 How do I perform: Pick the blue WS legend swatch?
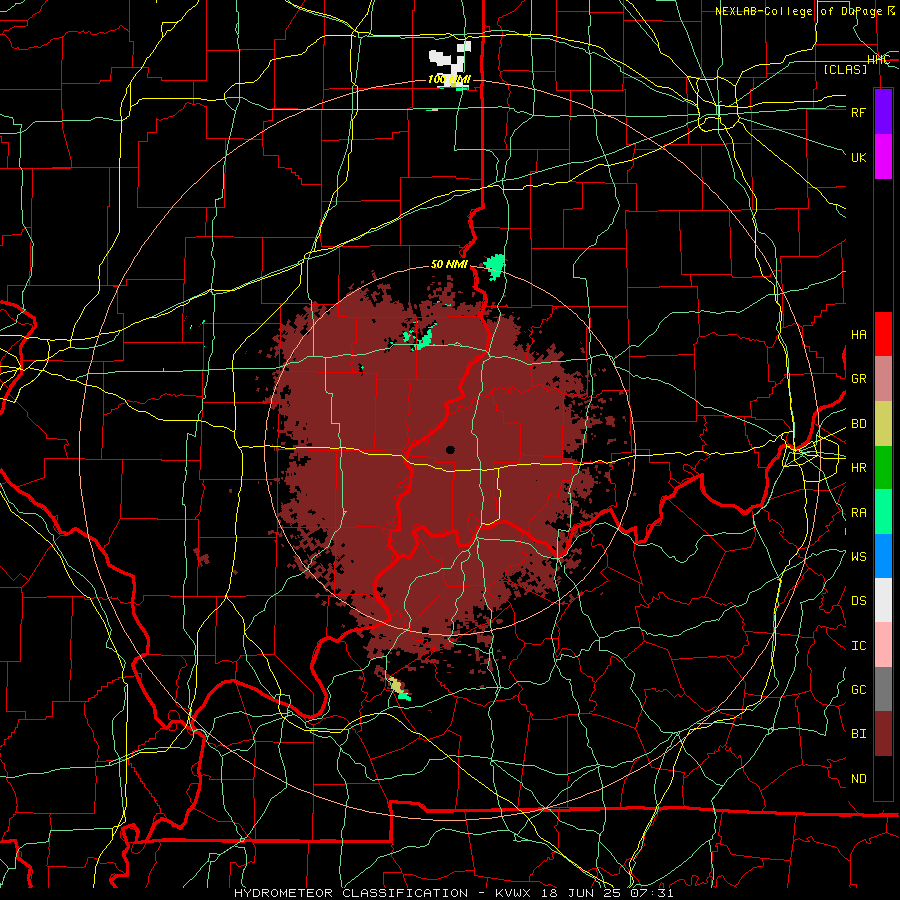pyautogui.click(x=883, y=556)
